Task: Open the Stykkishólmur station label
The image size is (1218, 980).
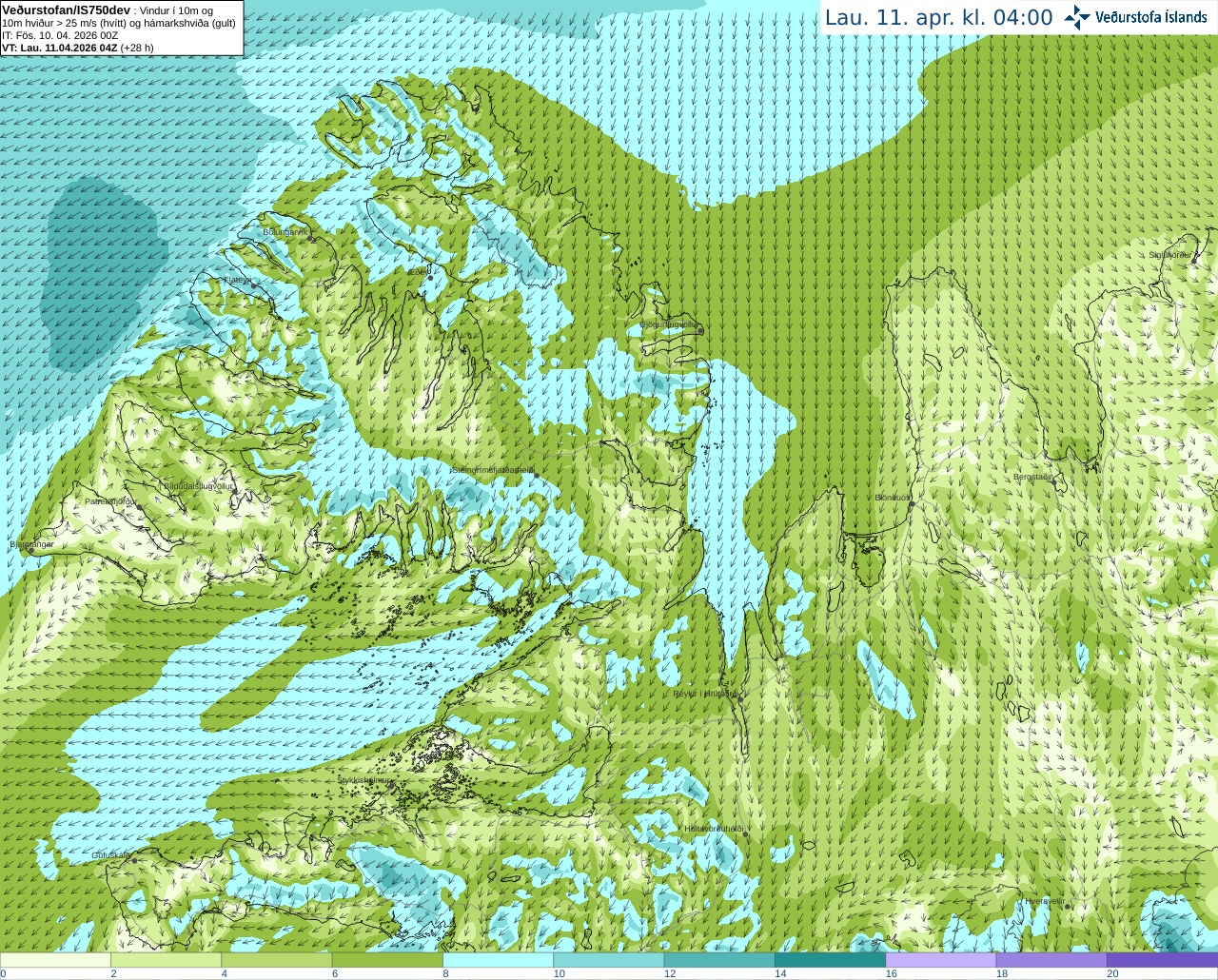Action: (x=363, y=779)
